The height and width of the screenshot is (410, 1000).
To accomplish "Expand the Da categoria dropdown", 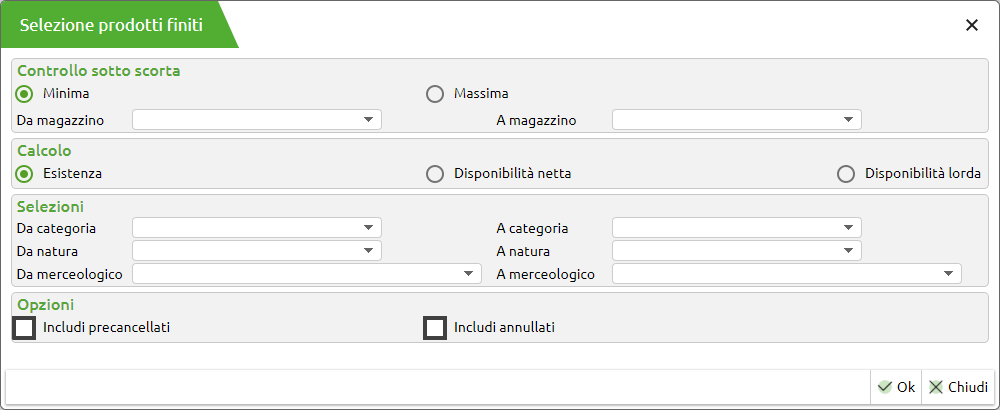I will [368, 228].
